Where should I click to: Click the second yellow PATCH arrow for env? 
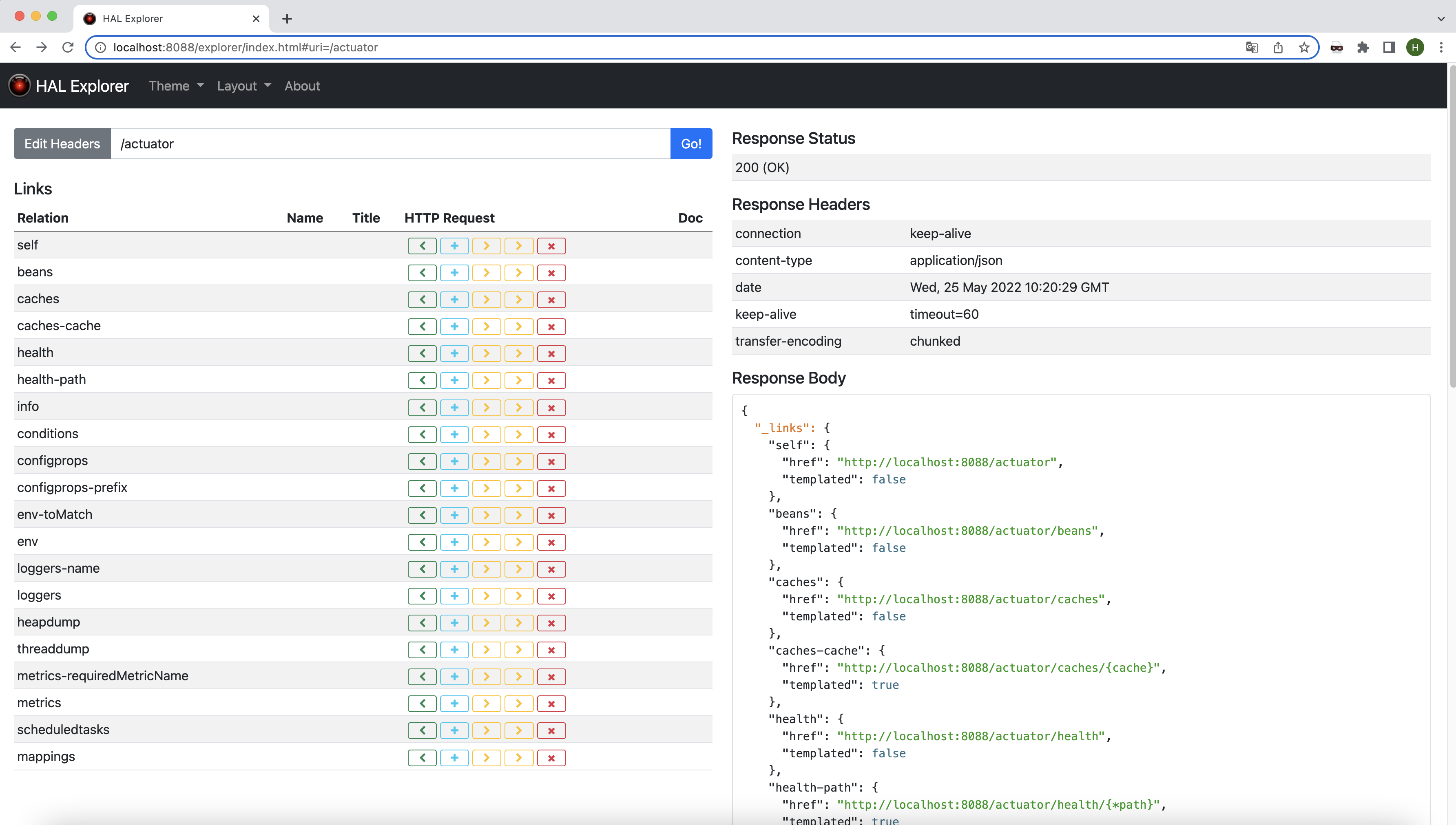click(519, 542)
